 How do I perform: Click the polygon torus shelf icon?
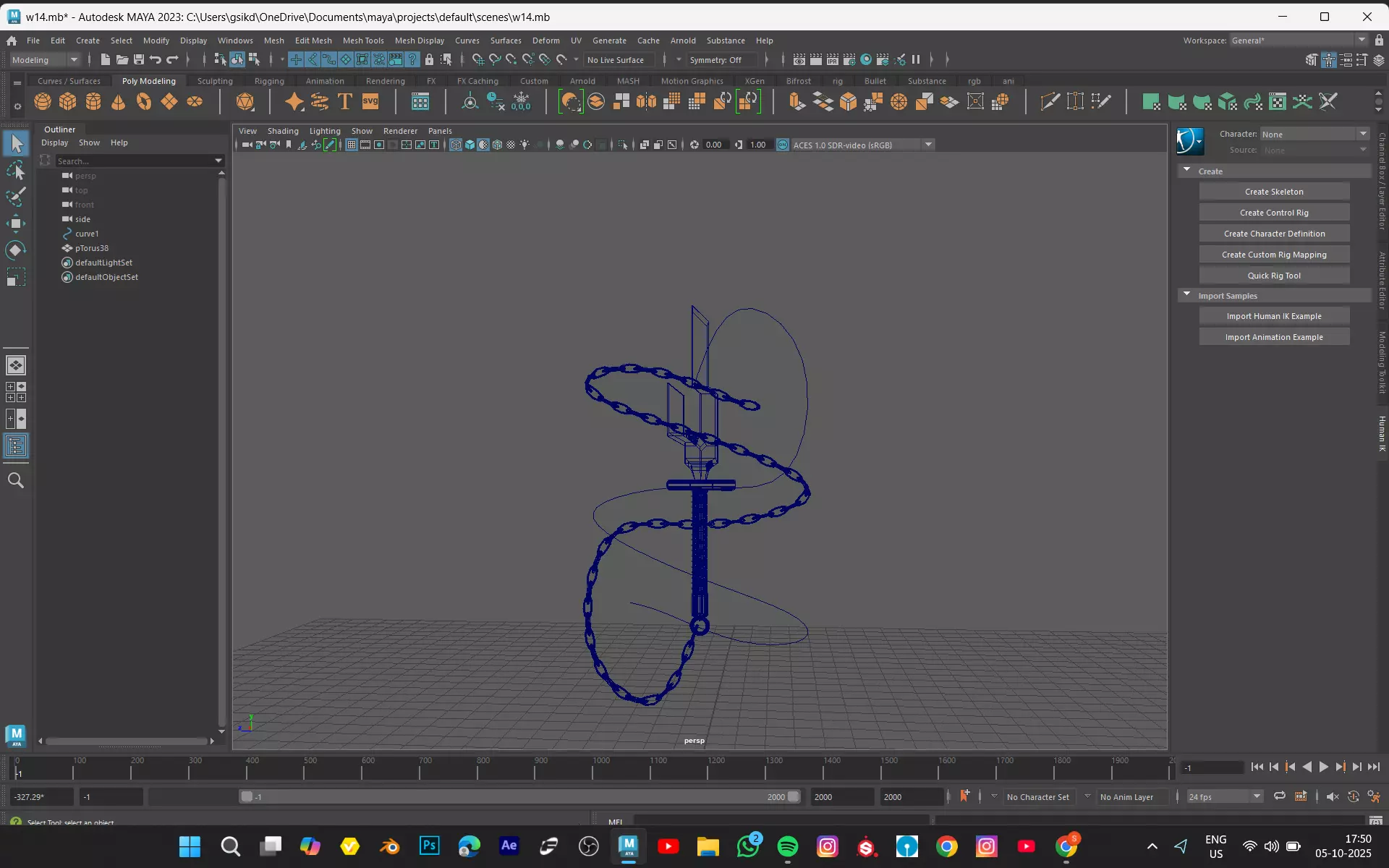144,102
